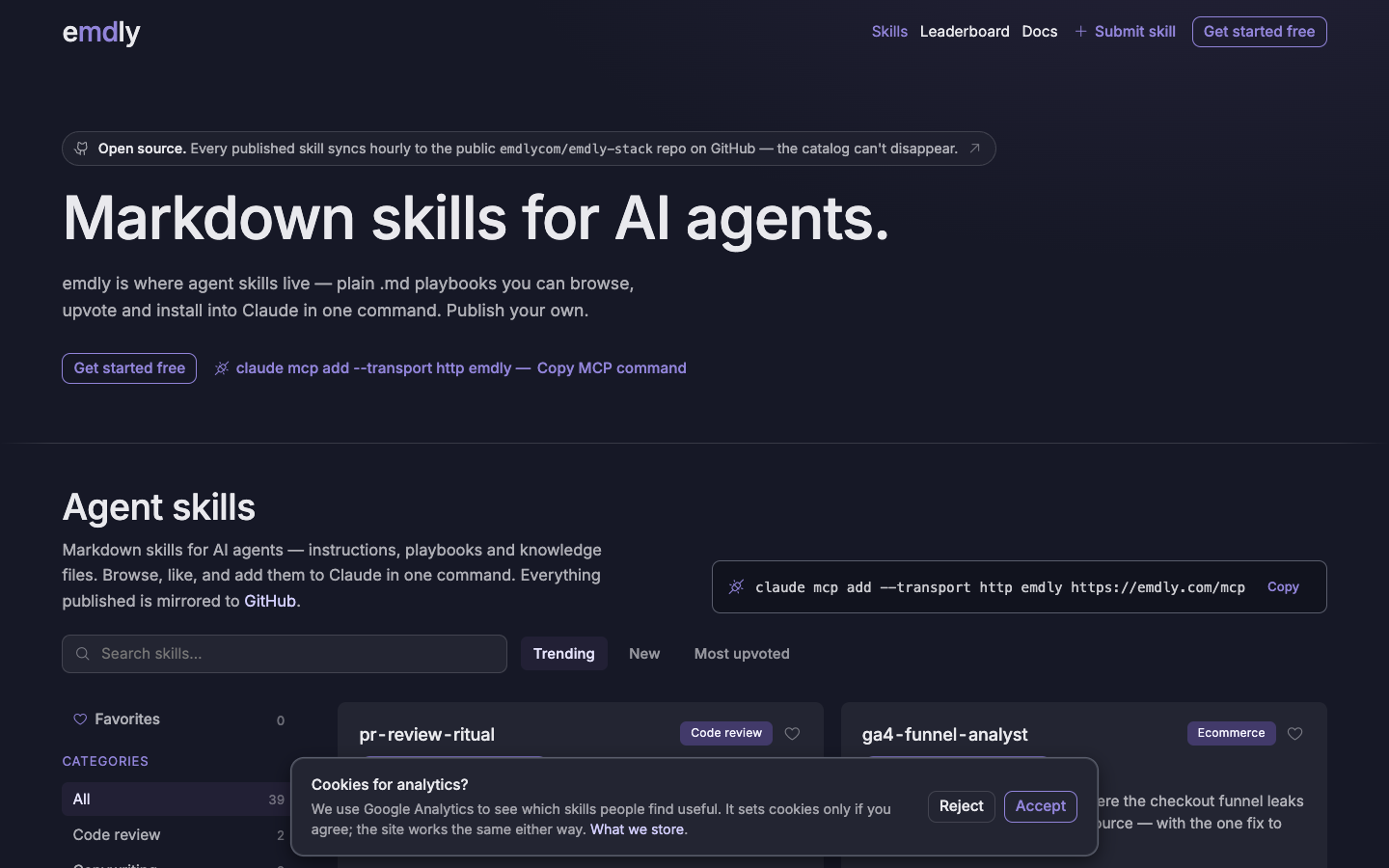Click the Cookies for analytics? heading
Viewport: 1389px width, 868px height.
click(390, 785)
